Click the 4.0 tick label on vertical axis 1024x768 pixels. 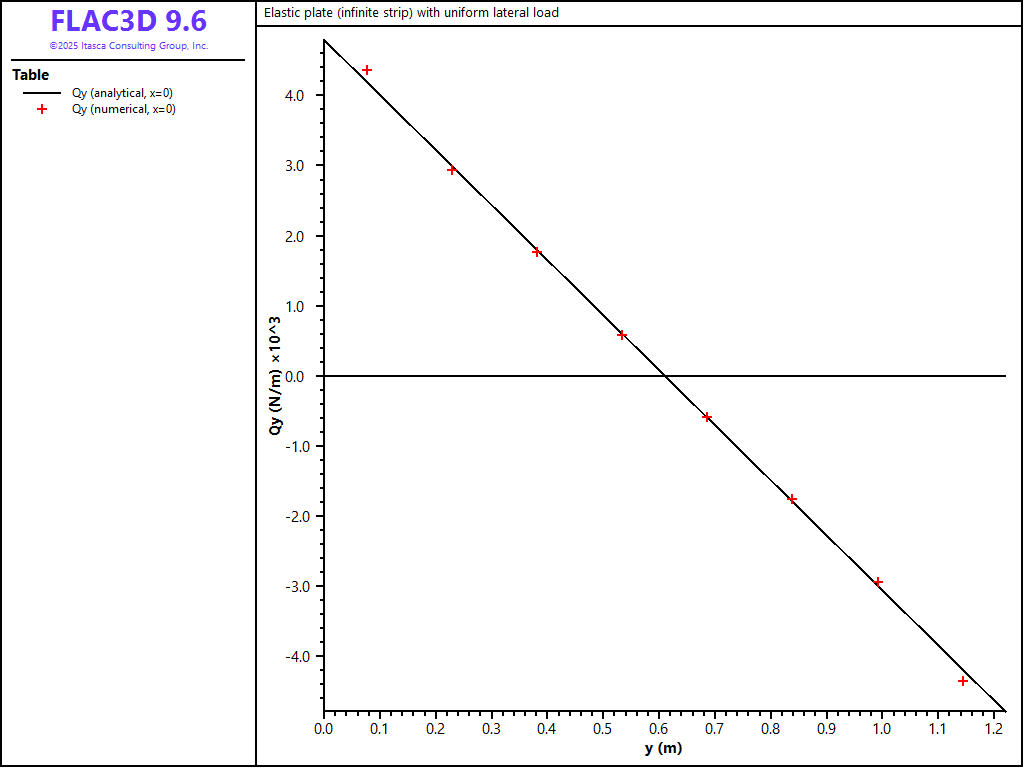[x=294, y=96]
